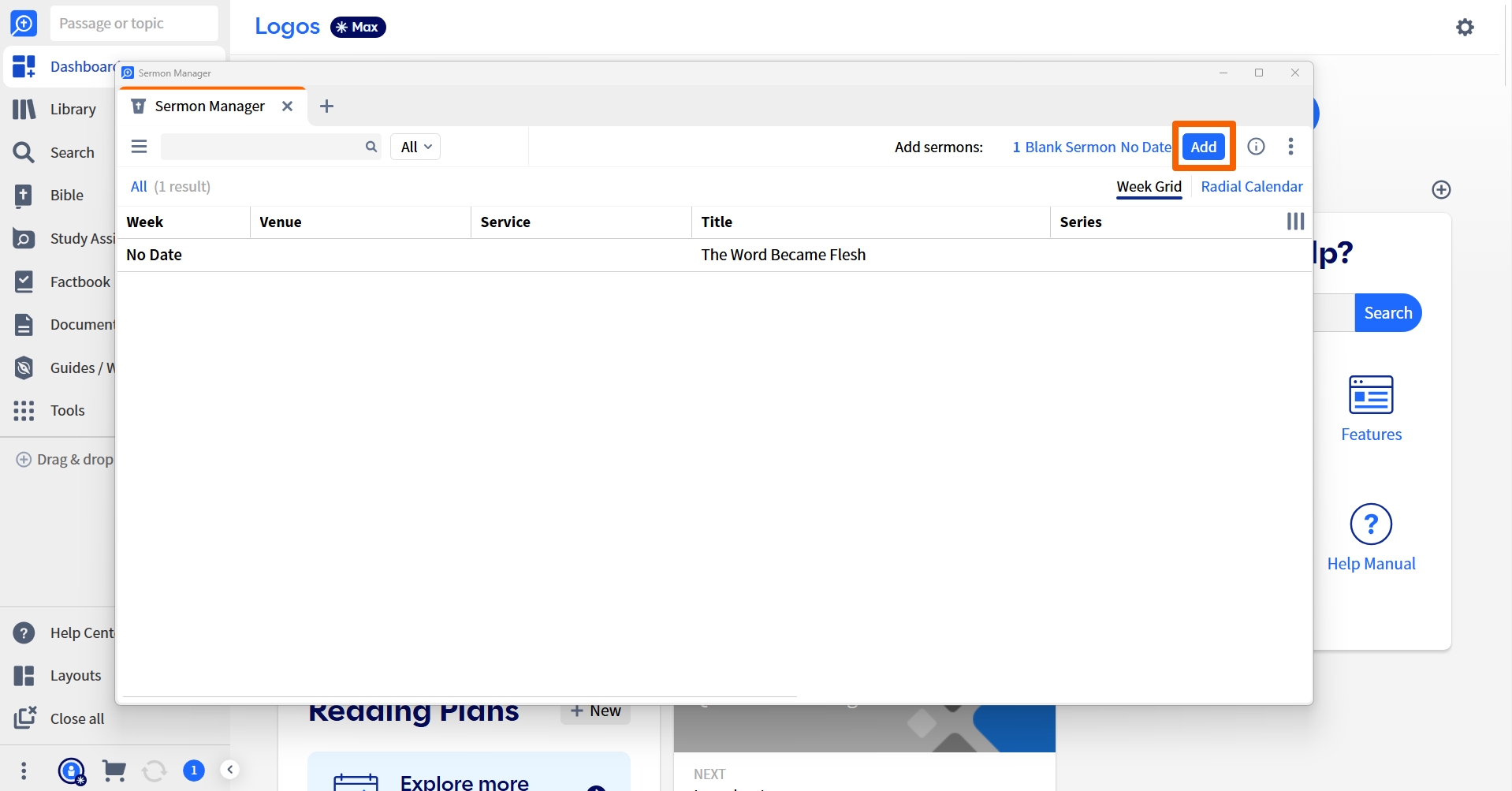Click the Sermon Manager search field
The width and height of the screenshot is (1512, 791).
pyautogui.click(x=262, y=147)
